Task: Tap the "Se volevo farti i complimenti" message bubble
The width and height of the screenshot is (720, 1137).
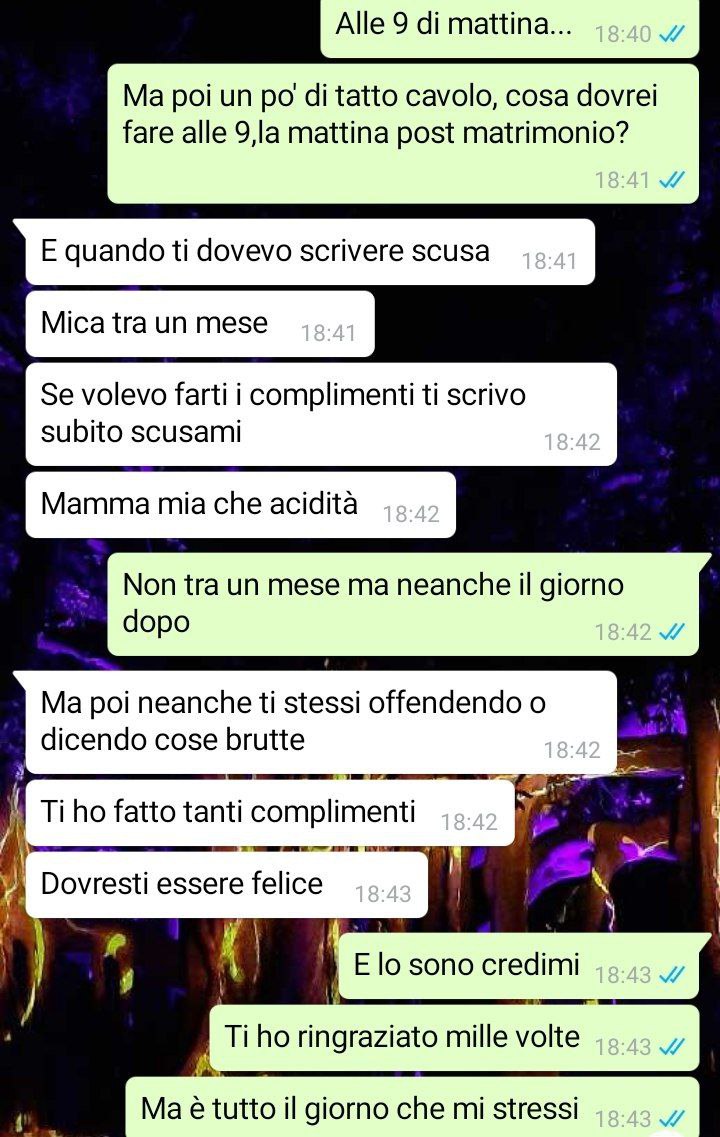Action: pyautogui.click(x=320, y=414)
